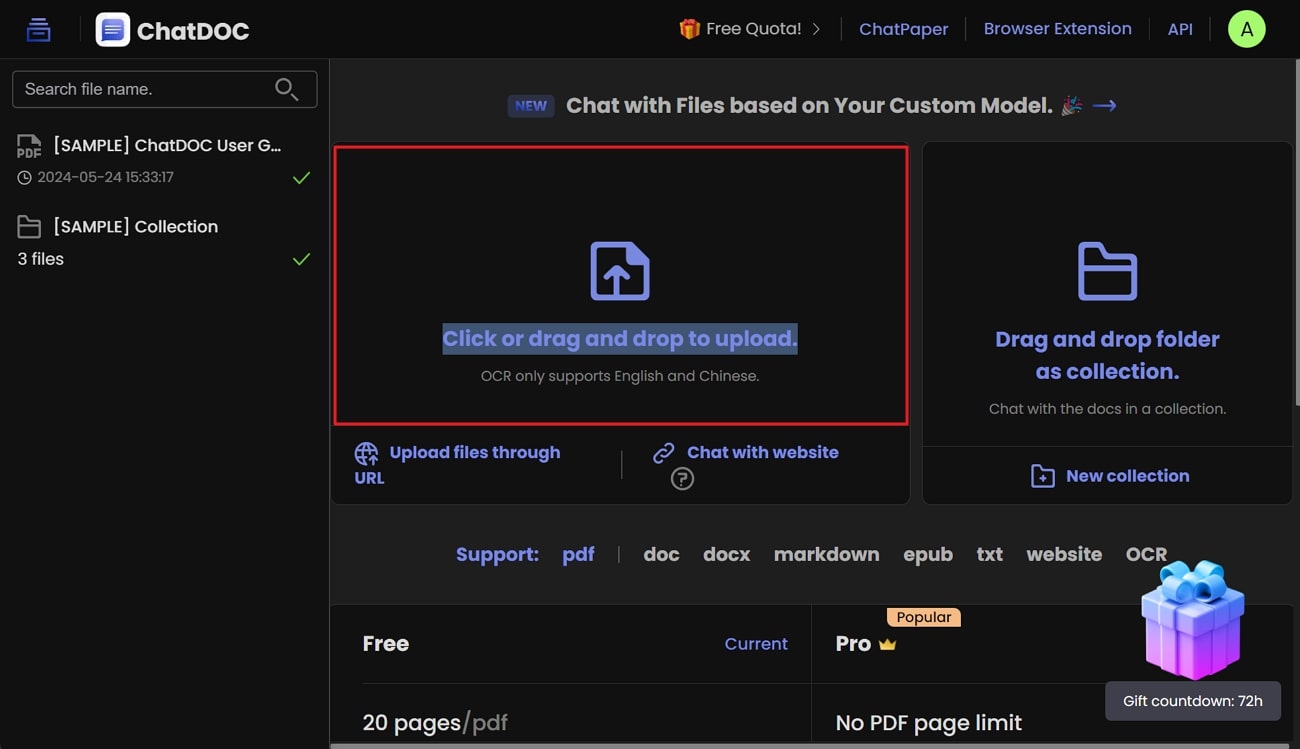Select the OCR support format
1300x749 pixels.
pyautogui.click(x=1146, y=554)
